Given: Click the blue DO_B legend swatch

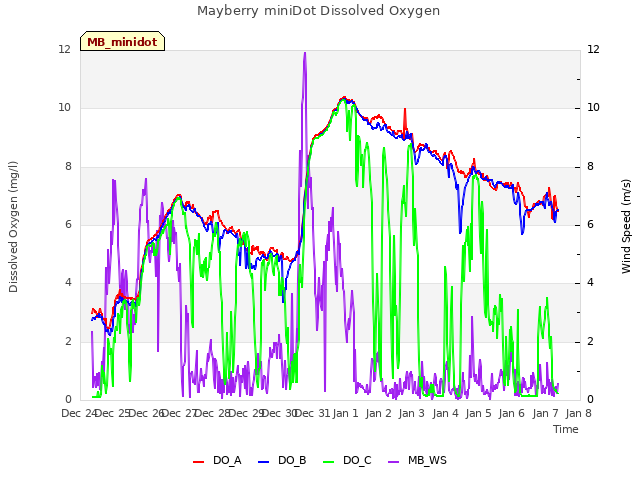Looking at the screenshot, I should click(x=264, y=462).
